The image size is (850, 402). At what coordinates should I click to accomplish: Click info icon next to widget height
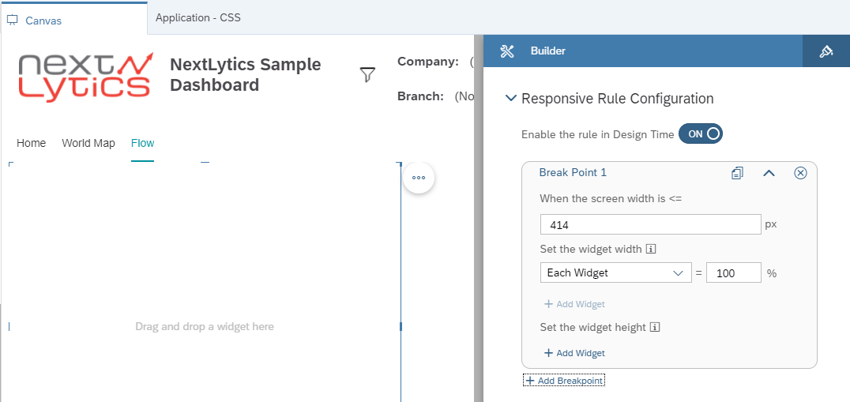point(654,327)
